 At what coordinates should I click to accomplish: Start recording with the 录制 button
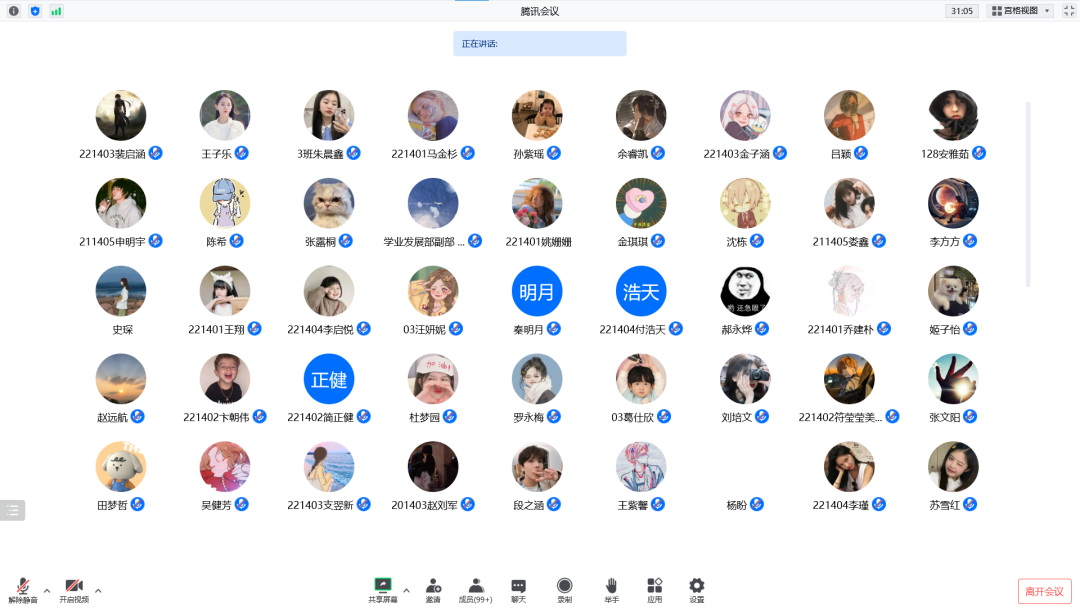pos(564,589)
